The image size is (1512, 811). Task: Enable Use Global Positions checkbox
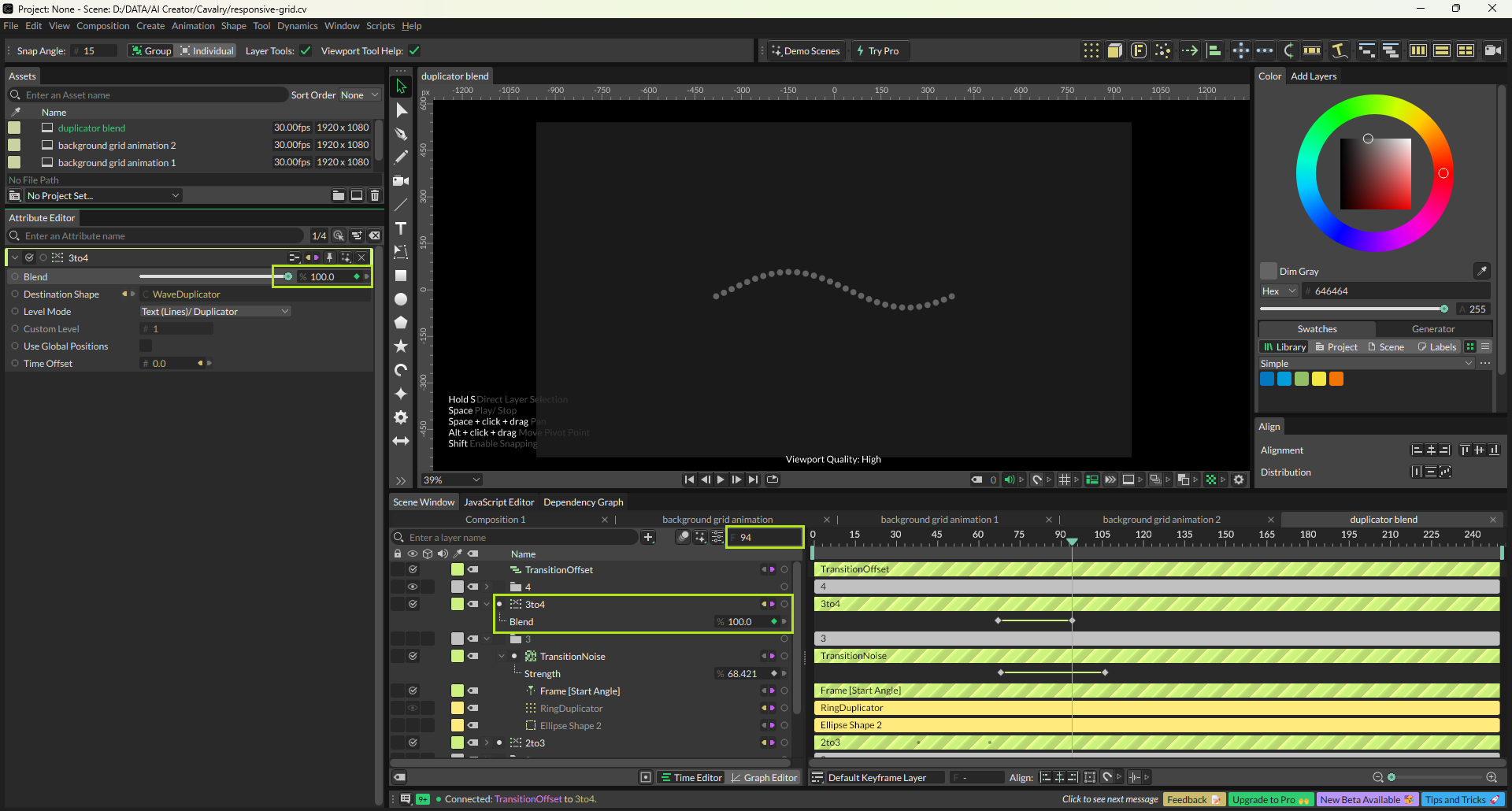tap(146, 346)
